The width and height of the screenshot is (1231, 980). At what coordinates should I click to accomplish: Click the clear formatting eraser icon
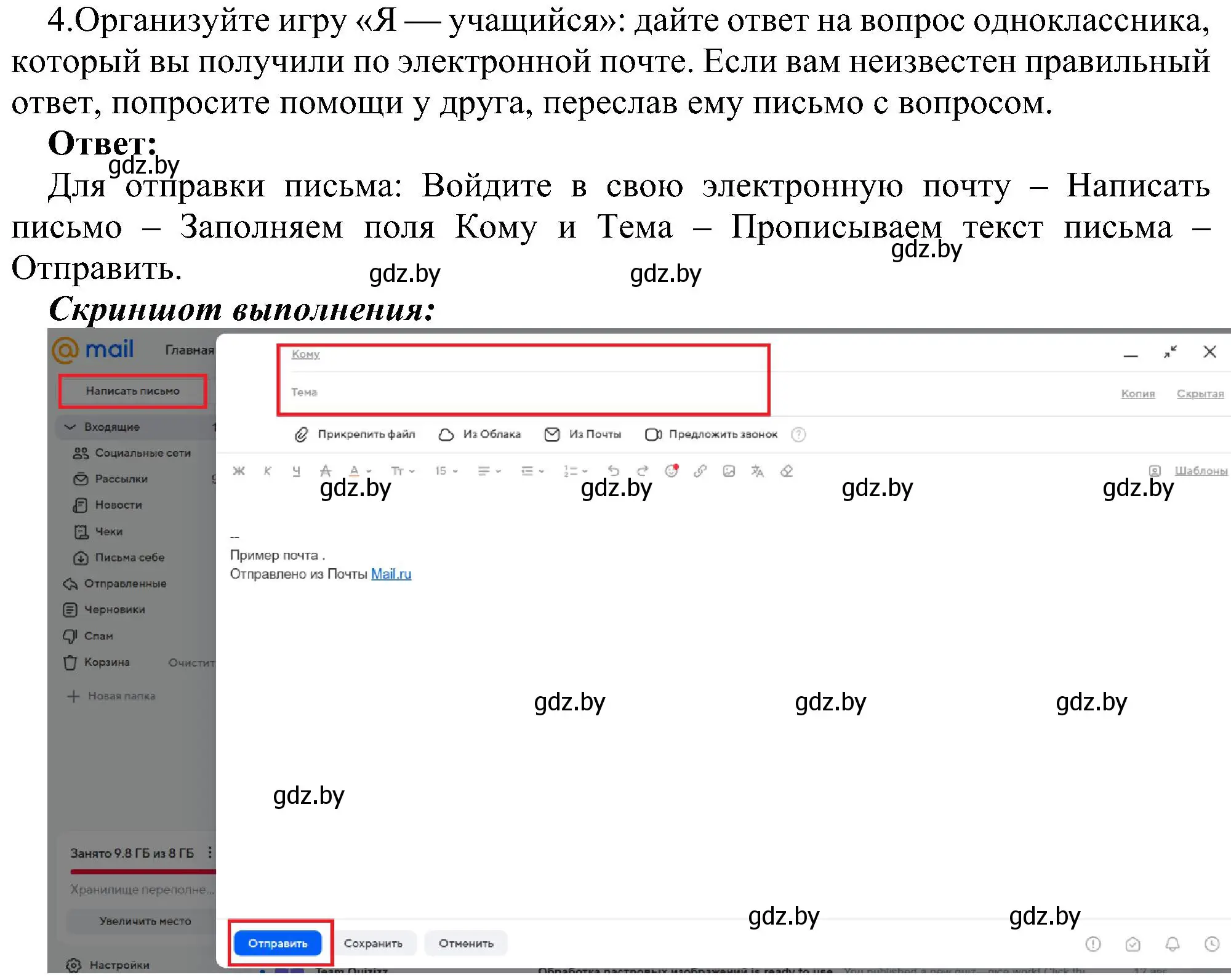(x=786, y=471)
